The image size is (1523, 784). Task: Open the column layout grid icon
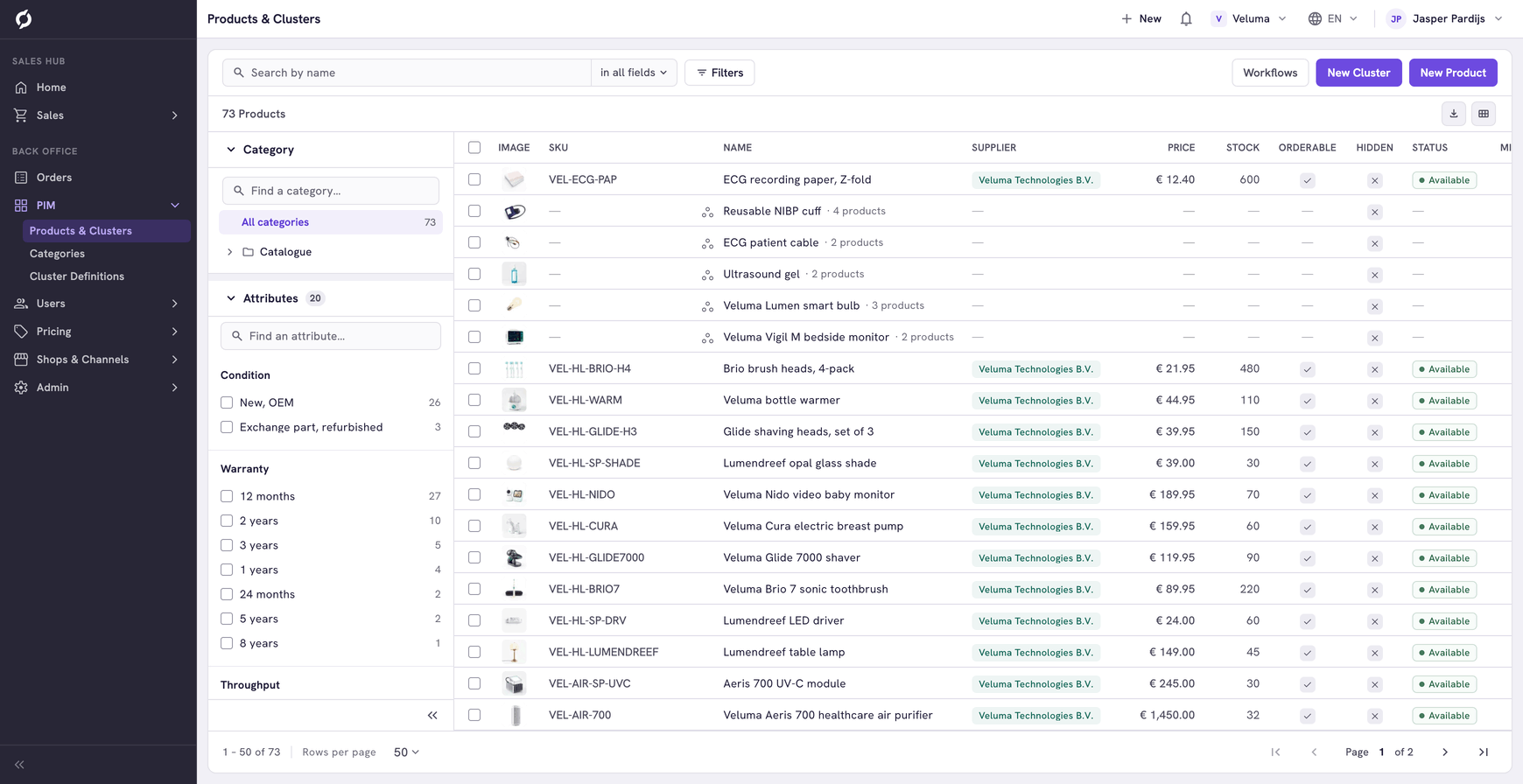(x=1484, y=114)
